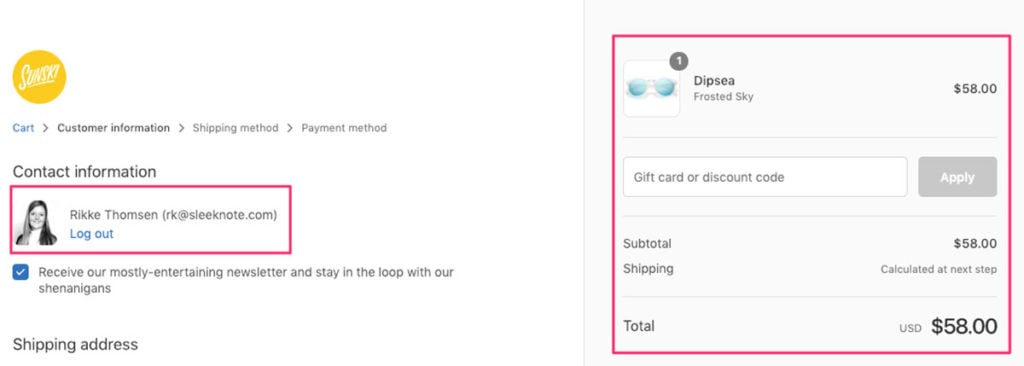This screenshot has width=1024, height=366.
Task: Go to Shipping method breadcrumb step
Action: click(235, 128)
